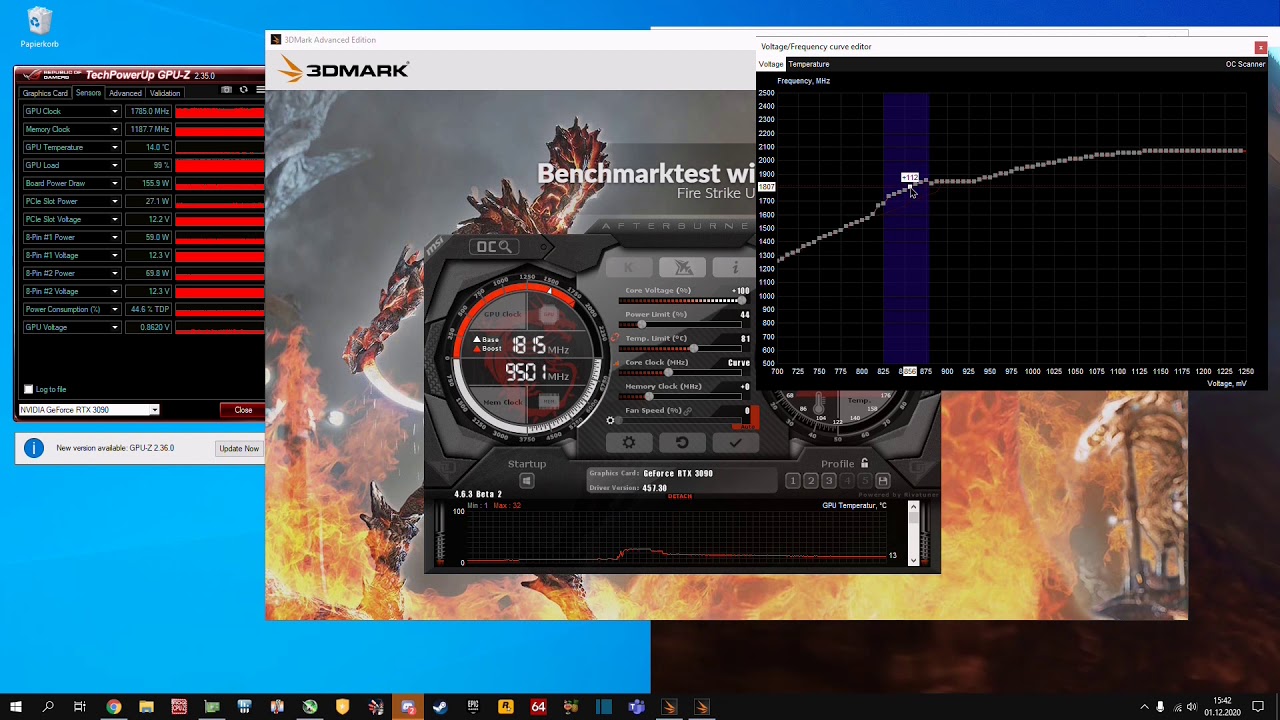Image resolution: width=1280 pixels, height=720 pixels.
Task: Expand the GPU Voltage sensor dropdown
Action: click(x=115, y=327)
